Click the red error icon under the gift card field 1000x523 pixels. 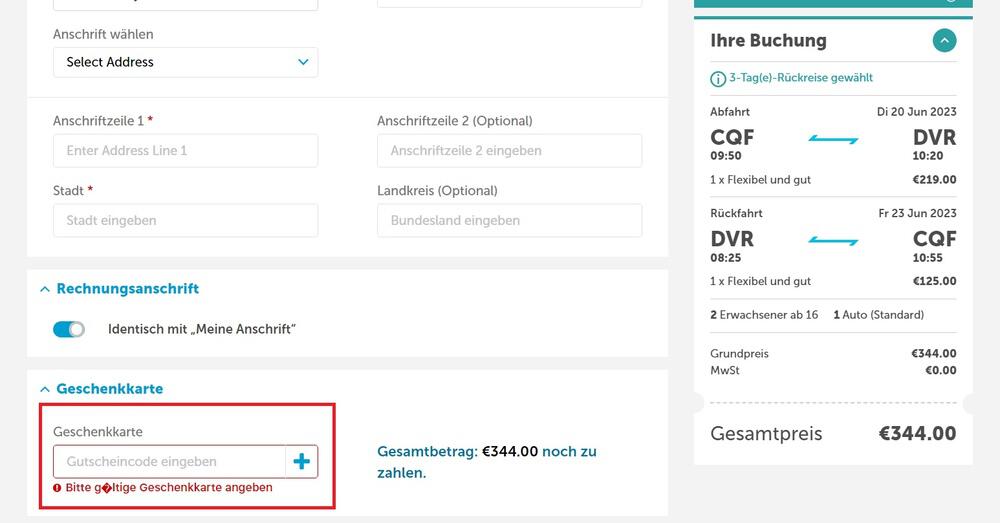coord(57,488)
